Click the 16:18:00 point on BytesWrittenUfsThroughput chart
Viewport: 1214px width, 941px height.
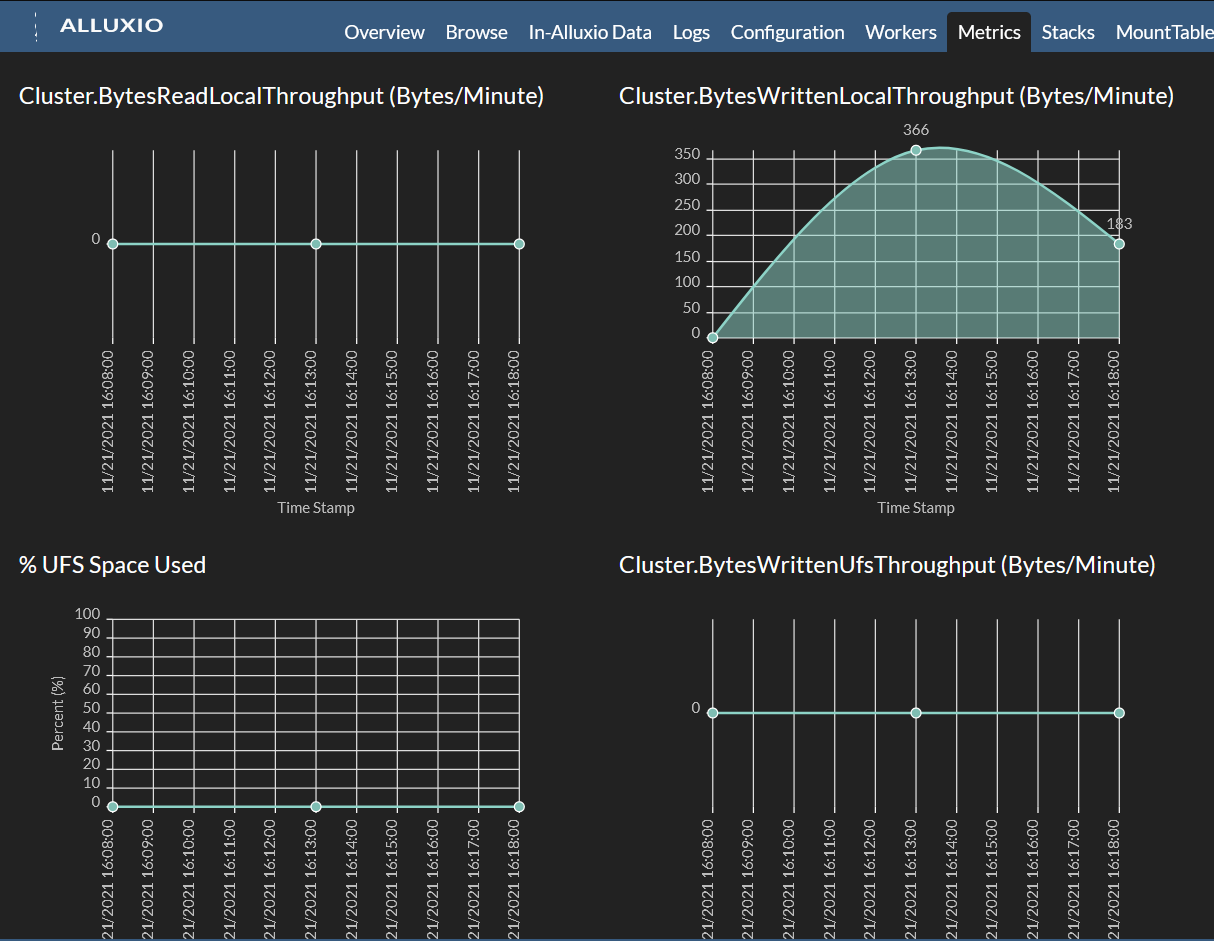click(1119, 713)
